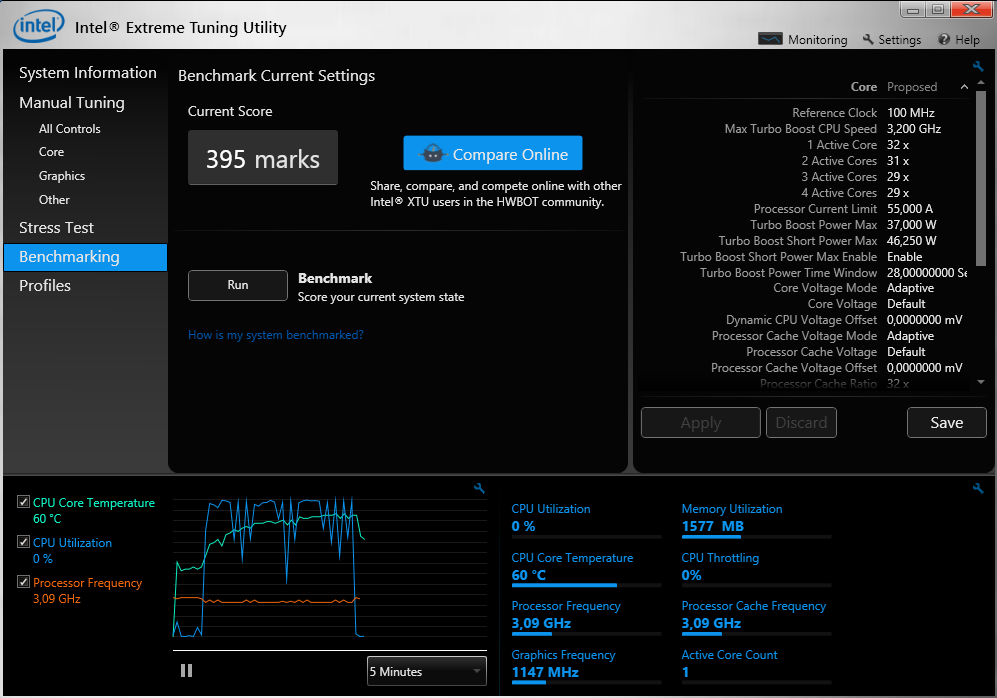Click the Processor Frequency progress bar
Viewport: 997px width, 698px height.
pyautogui.click(x=586, y=634)
